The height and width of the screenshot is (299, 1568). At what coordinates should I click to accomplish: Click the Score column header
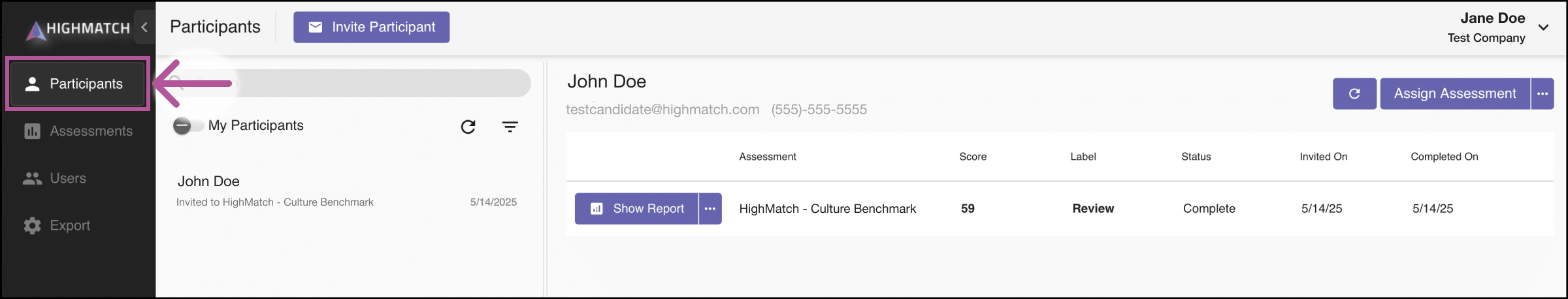972,157
